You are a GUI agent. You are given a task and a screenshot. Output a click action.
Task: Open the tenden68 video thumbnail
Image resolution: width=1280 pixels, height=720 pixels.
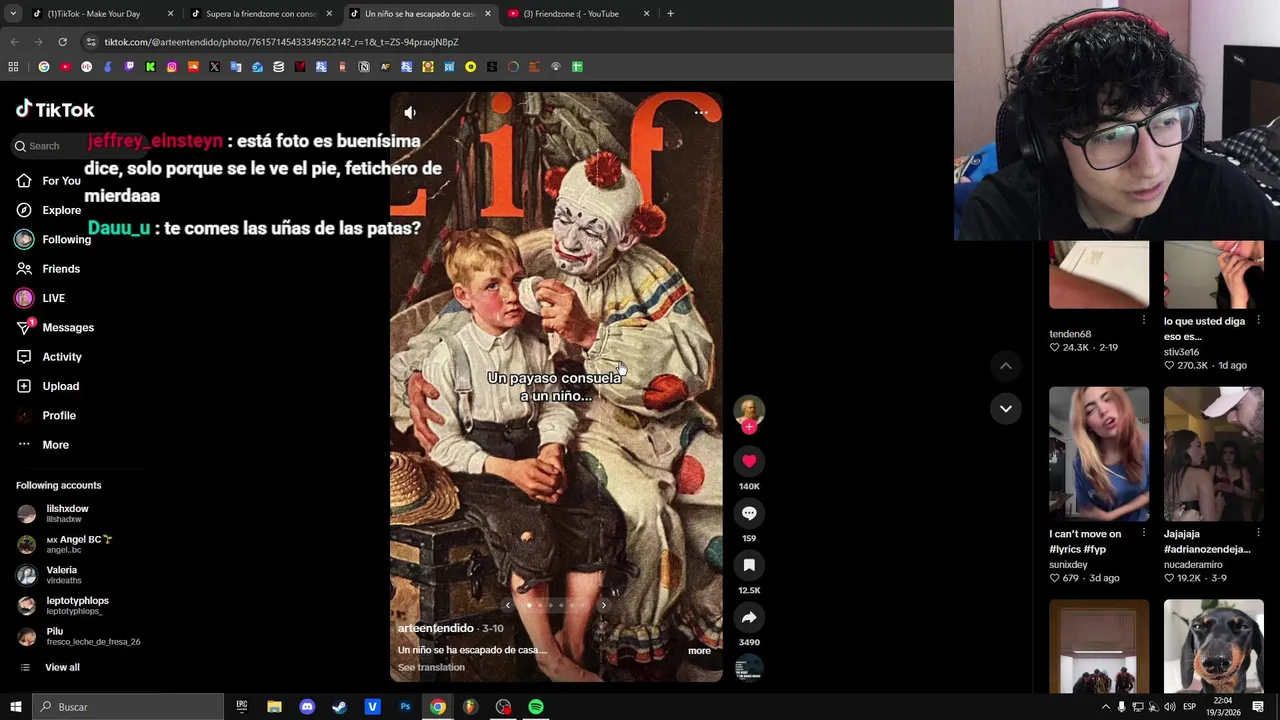tap(1099, 275)
